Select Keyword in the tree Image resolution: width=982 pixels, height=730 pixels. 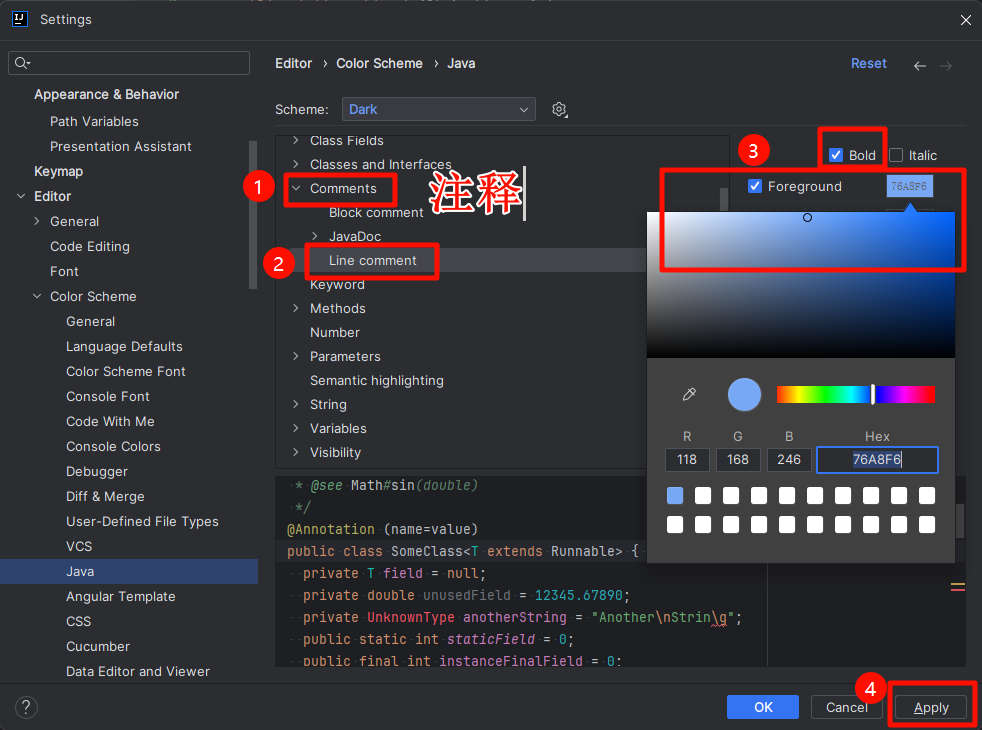[337, 284]
